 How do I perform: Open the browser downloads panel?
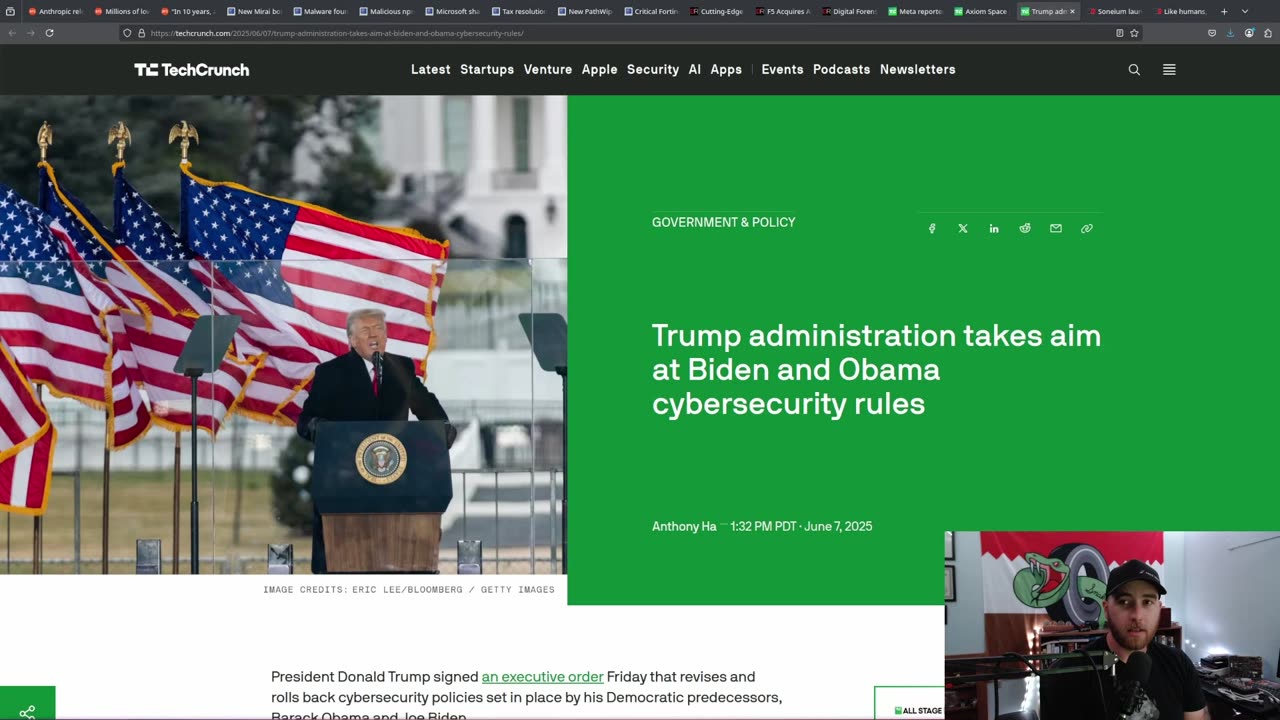coord(1230,33)
